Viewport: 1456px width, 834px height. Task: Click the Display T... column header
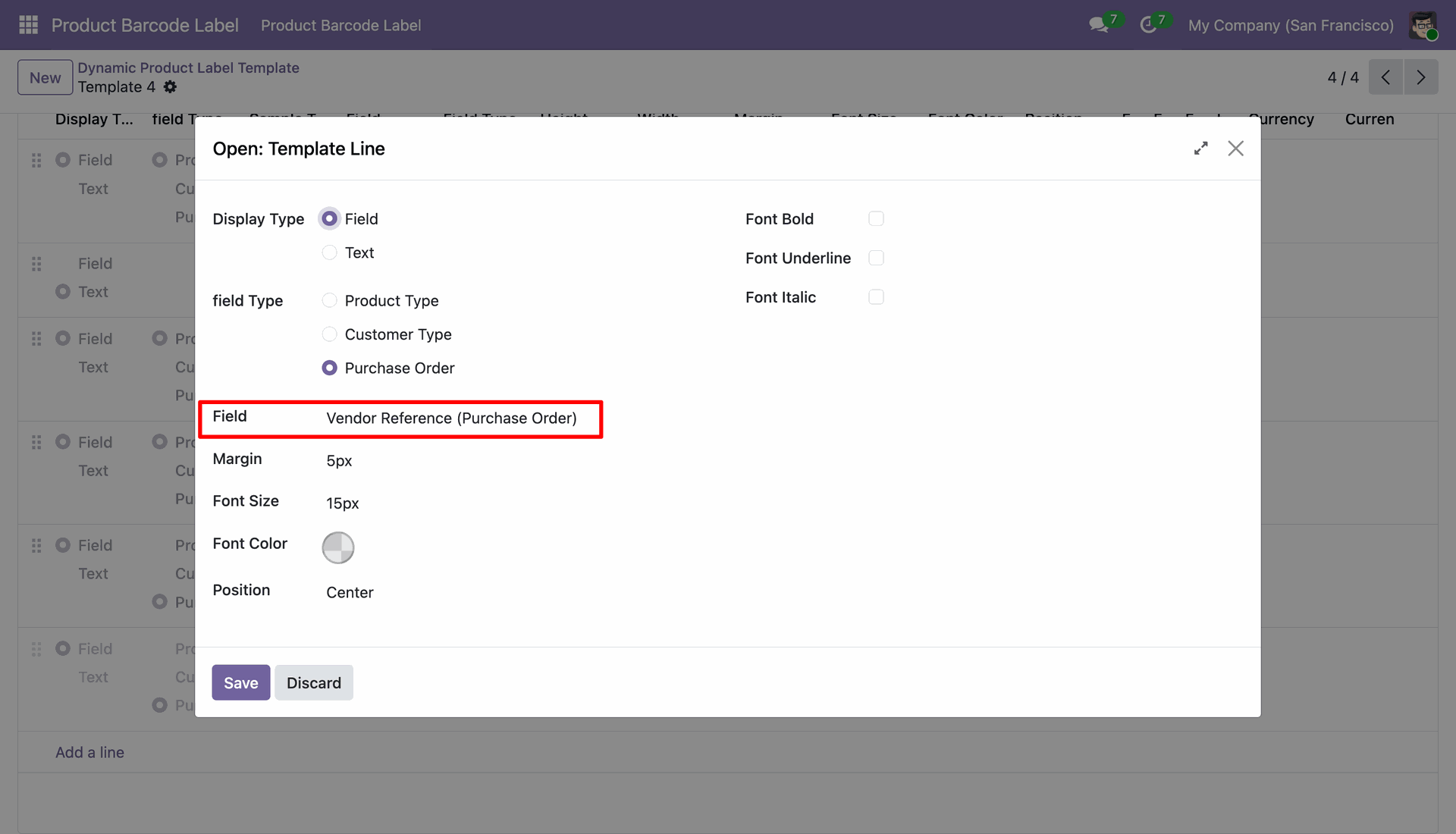click(x=94, y=119)
